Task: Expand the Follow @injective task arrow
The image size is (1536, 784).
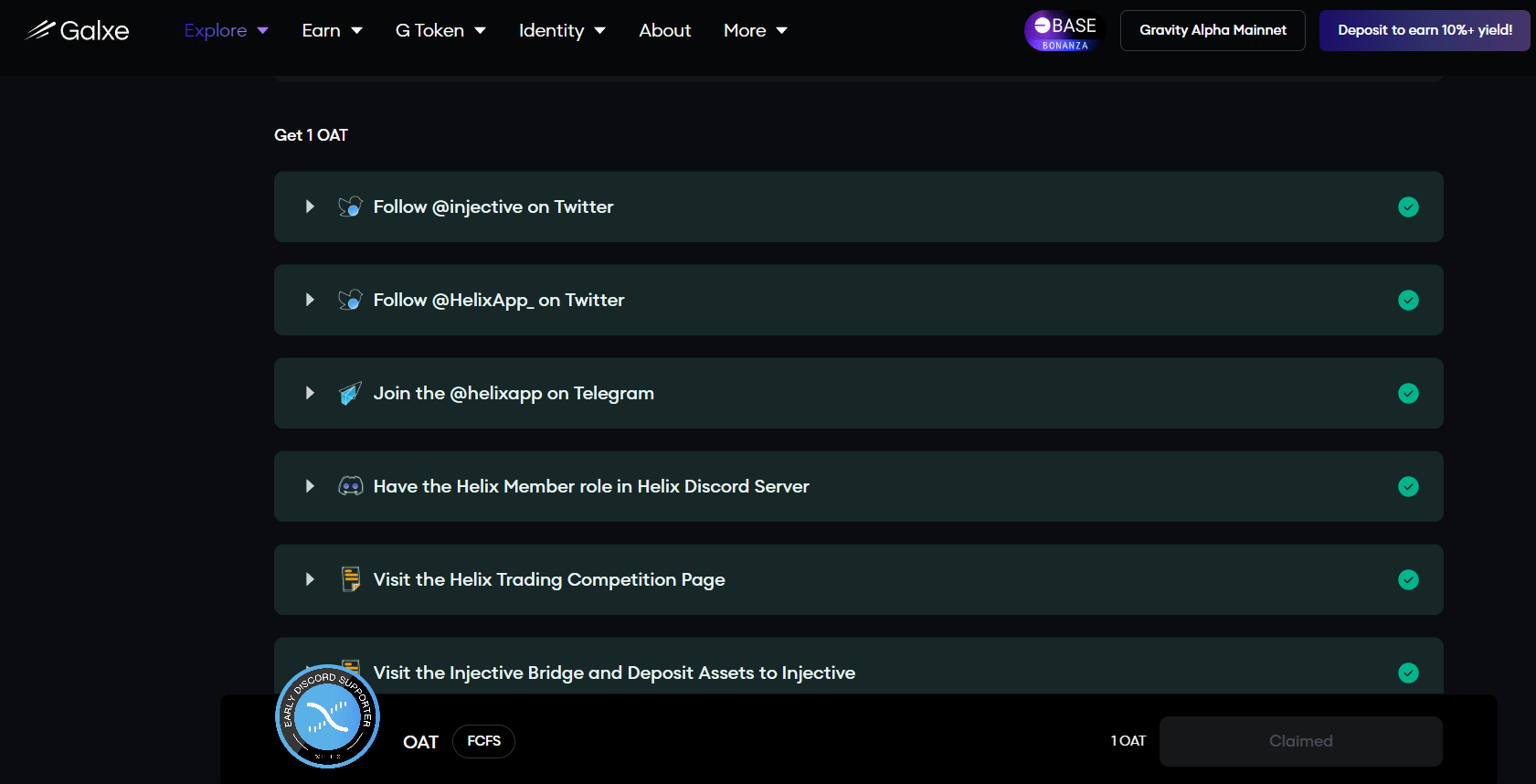Action: pyautogui.click(x=310, y=207)
